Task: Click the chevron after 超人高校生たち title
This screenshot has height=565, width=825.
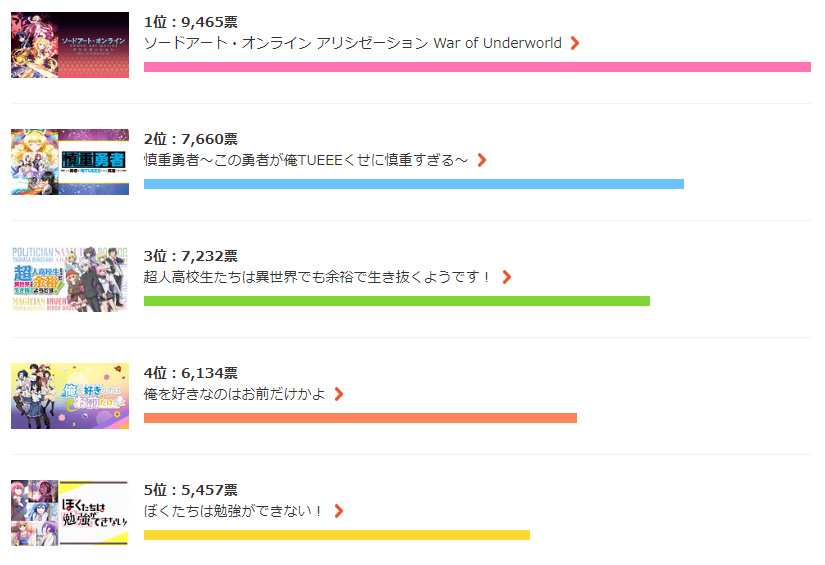Action: (506, 277)
